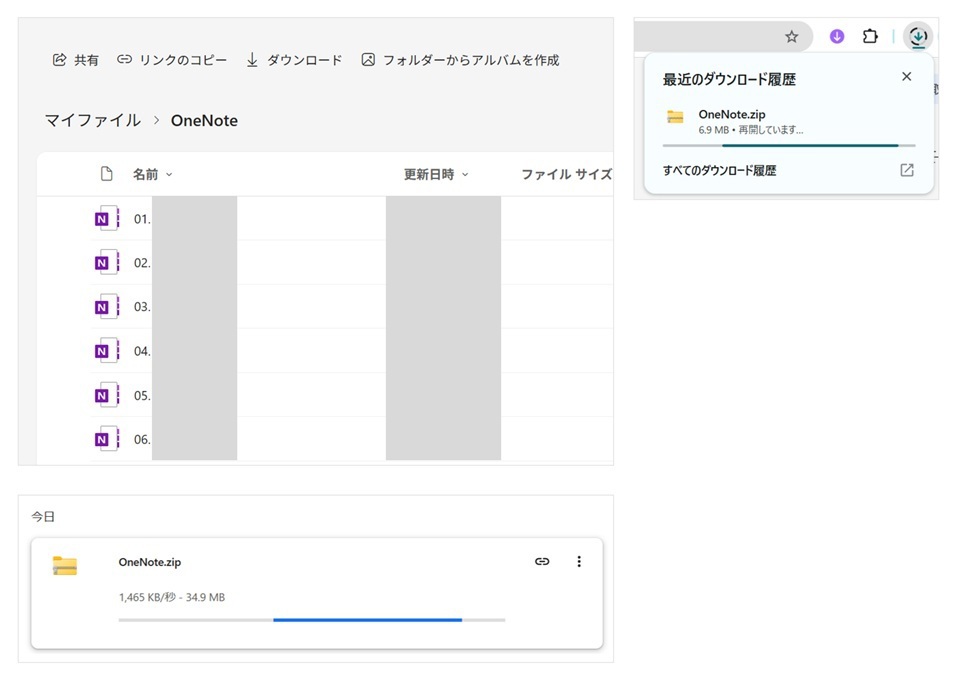Open the 05. OneNote notebook icon
The image size is (959, 684).
coord(106,395)
